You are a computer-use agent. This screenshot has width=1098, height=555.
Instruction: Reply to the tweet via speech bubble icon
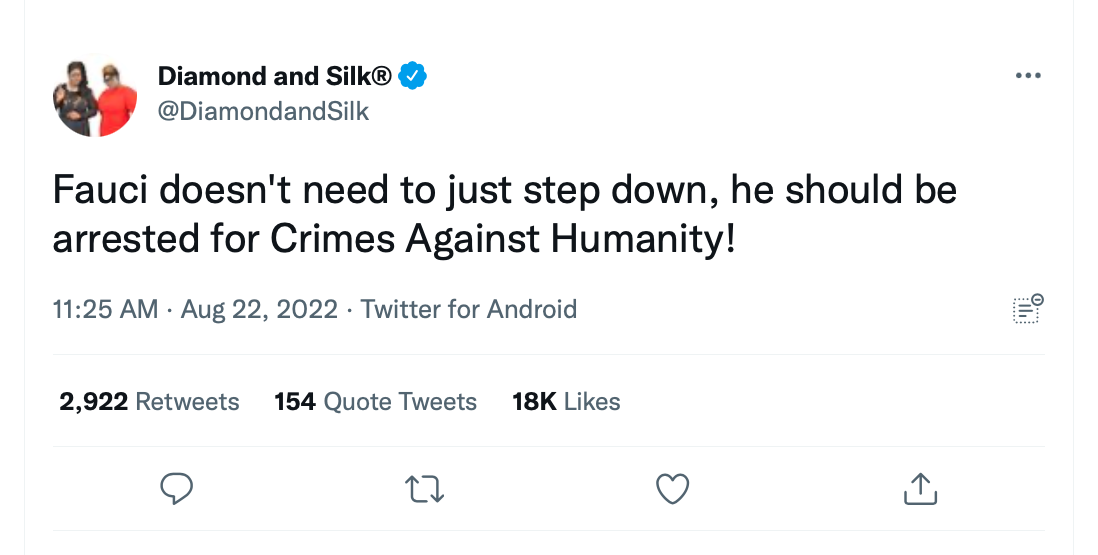pos(176,488)
